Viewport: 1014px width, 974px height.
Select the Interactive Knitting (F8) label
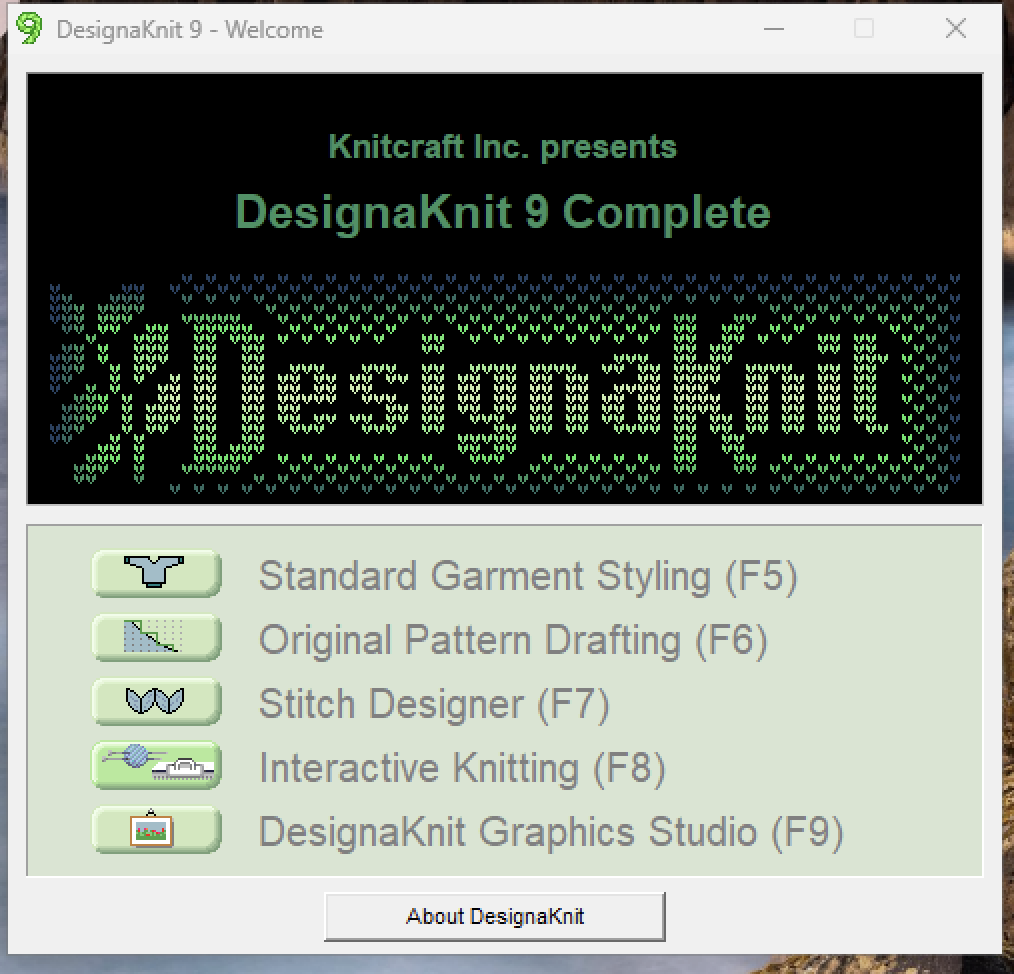(462, 768)
